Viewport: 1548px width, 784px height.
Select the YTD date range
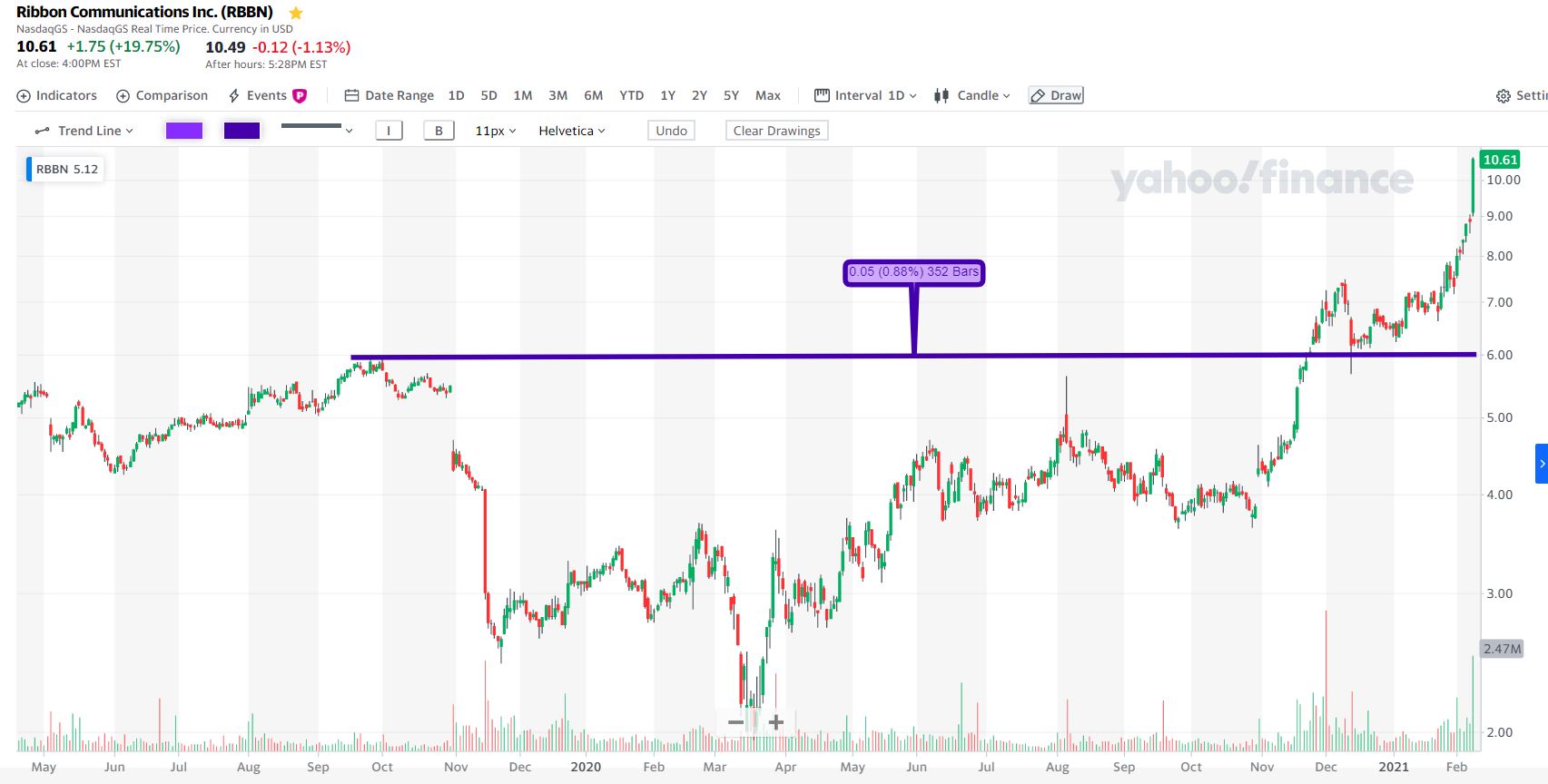click(631, 95)
